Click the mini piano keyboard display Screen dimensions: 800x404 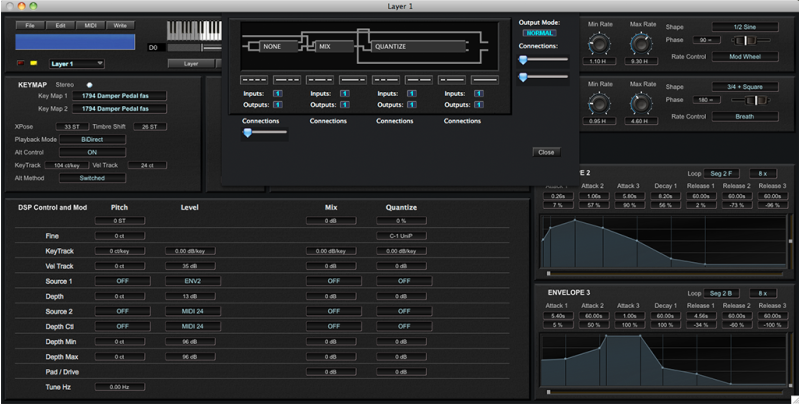coord(194,31)
